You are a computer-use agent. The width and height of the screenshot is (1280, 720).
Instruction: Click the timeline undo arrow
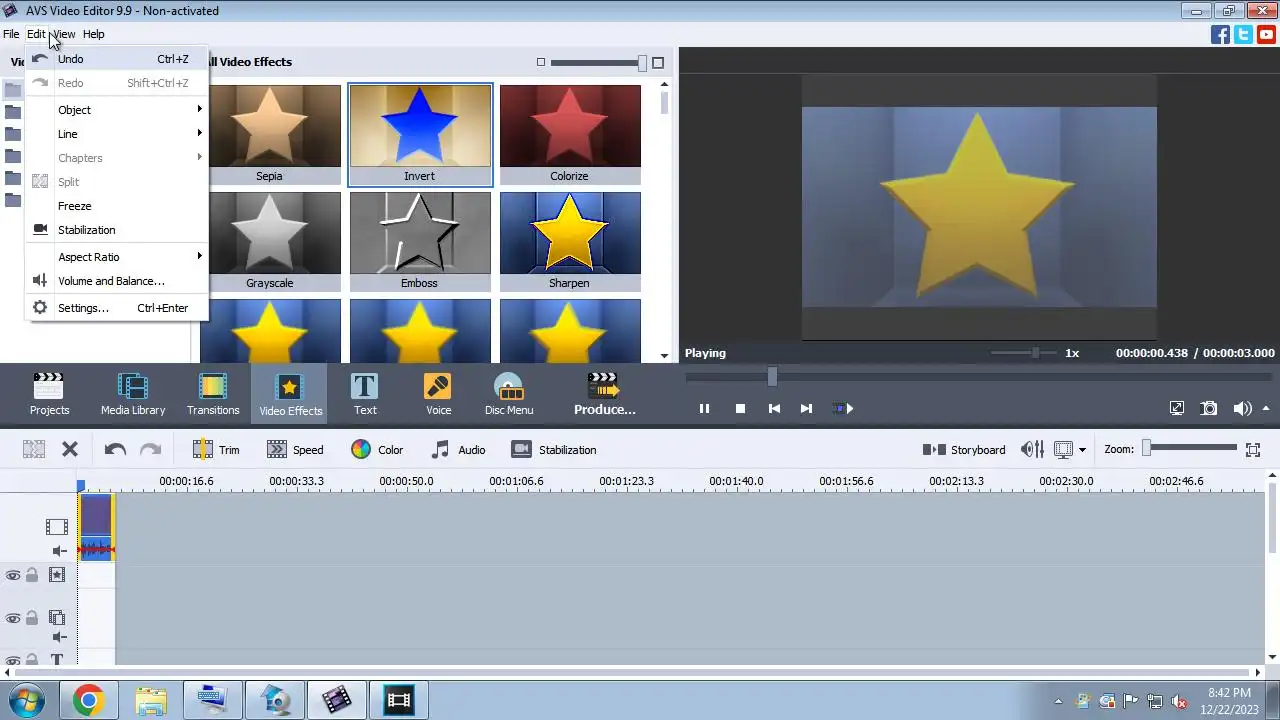tap(115, 450)
